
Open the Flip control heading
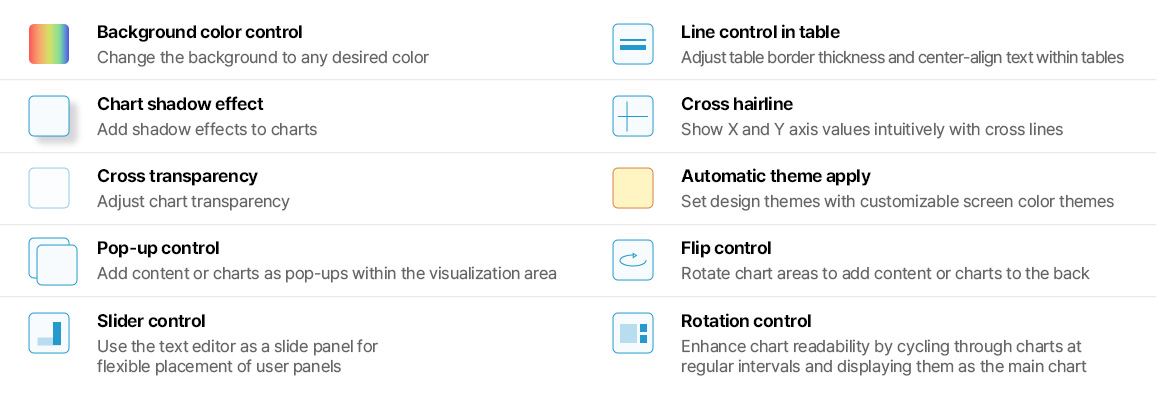(x=726, y=248)
